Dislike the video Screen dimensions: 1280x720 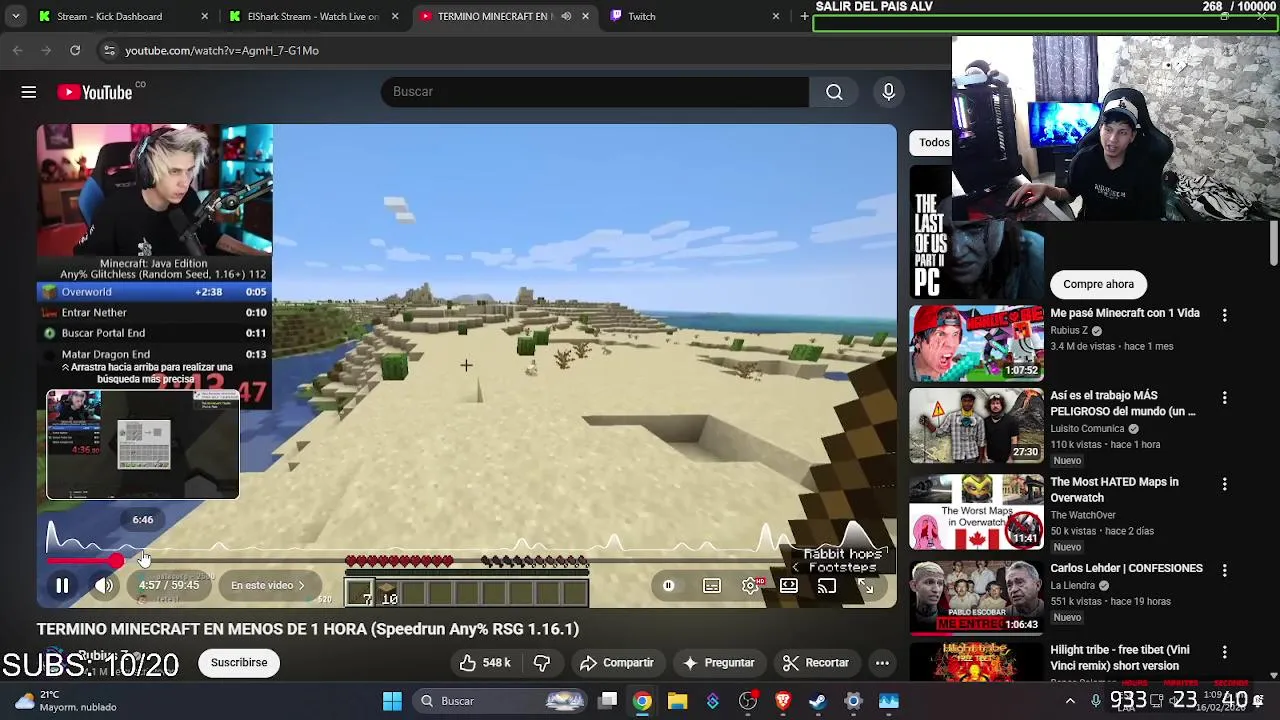click(x=542, y=663)
